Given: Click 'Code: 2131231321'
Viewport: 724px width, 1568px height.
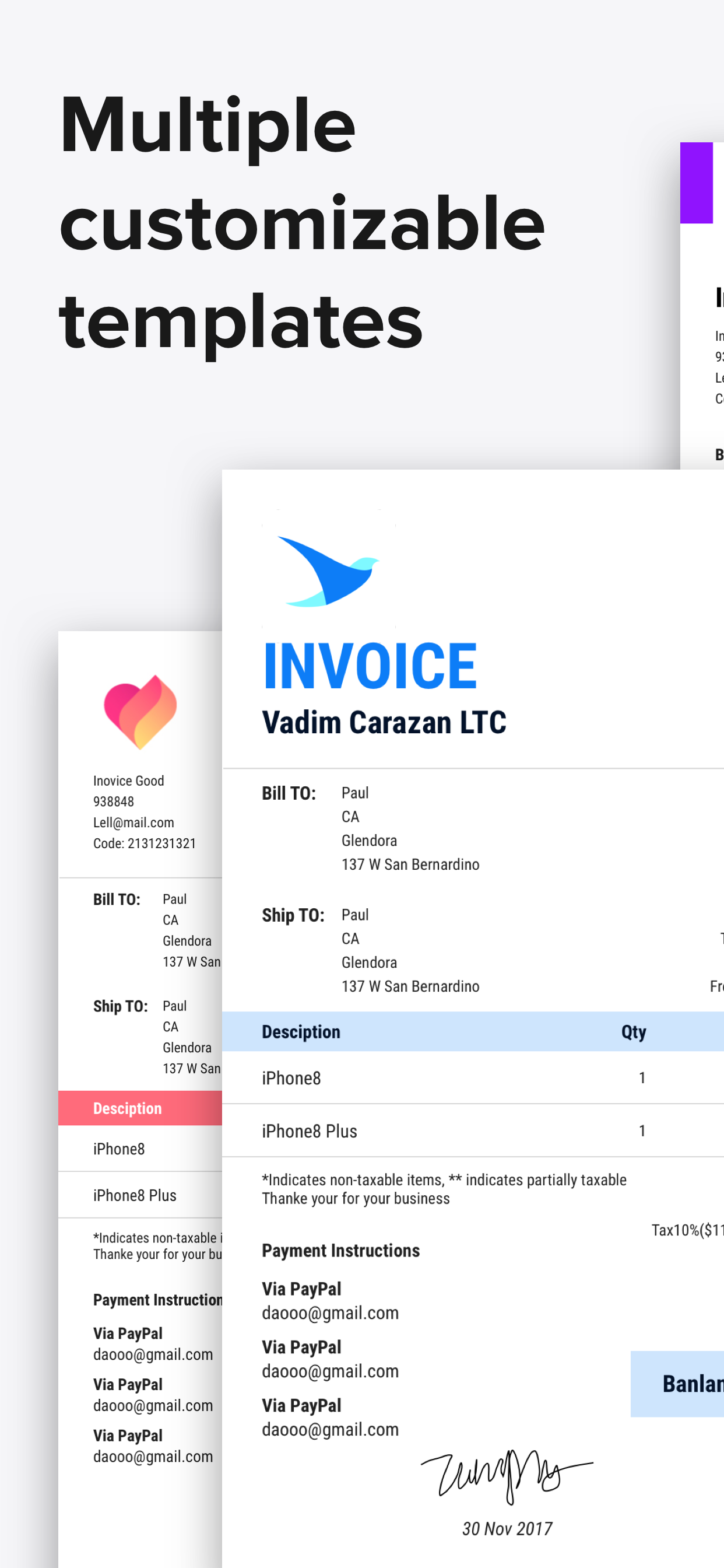Looking at the screenshot, I should (x=144, y=843).
